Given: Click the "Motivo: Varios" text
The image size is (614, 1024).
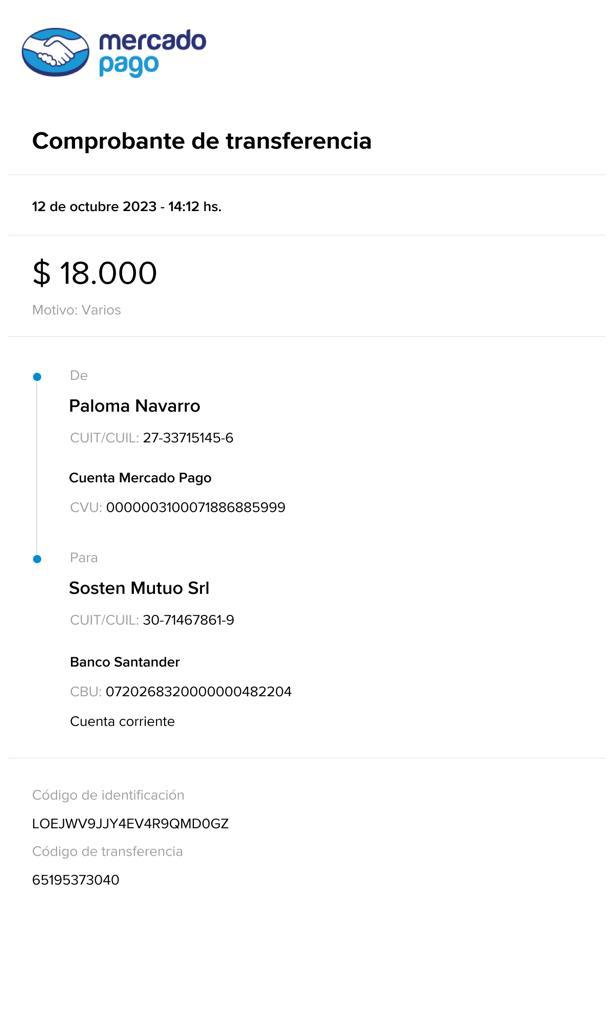Looking at the screenshot, I should point(76,310).
